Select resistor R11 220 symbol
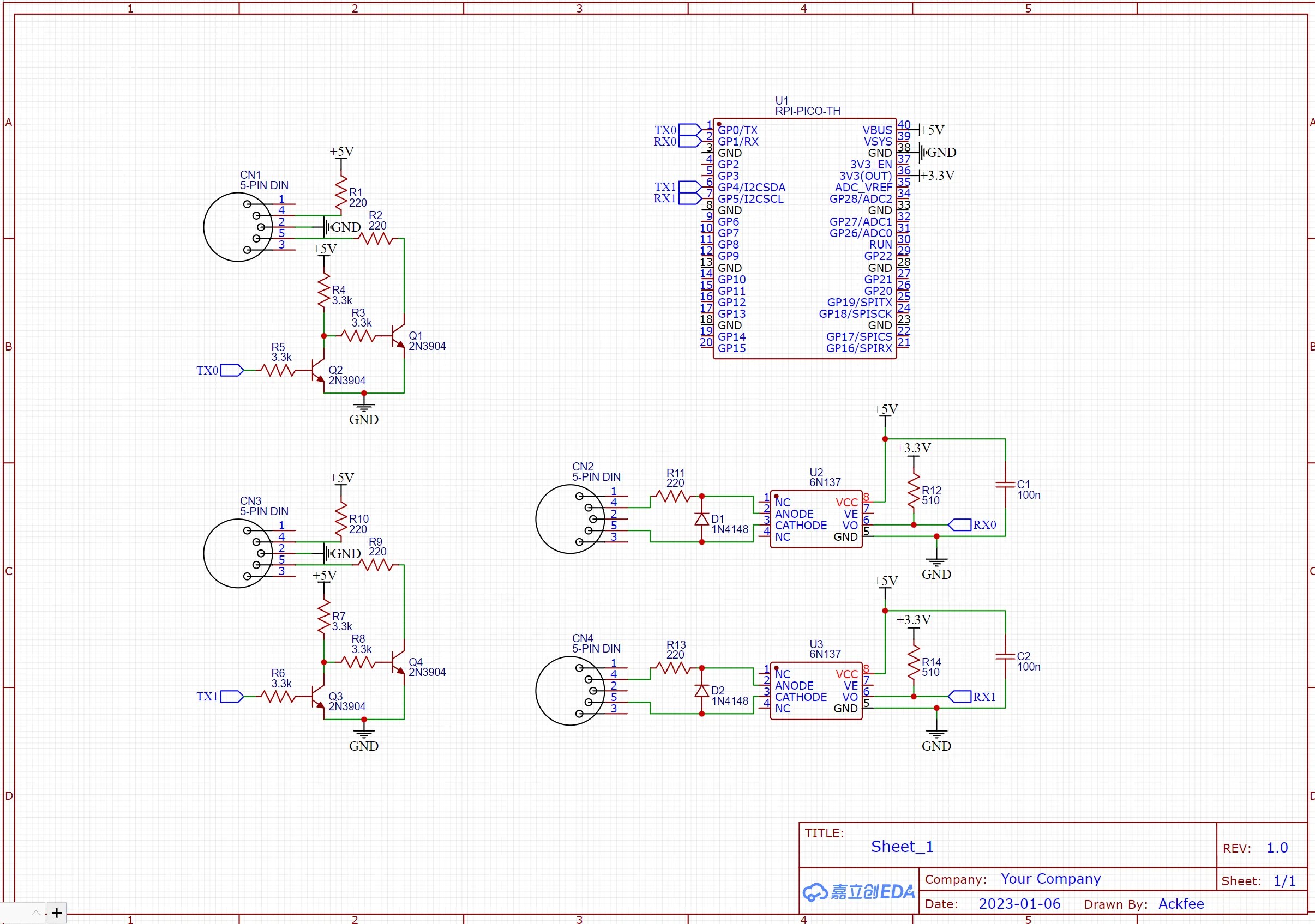Screen dimensions: 1315x924 (674, 497)
